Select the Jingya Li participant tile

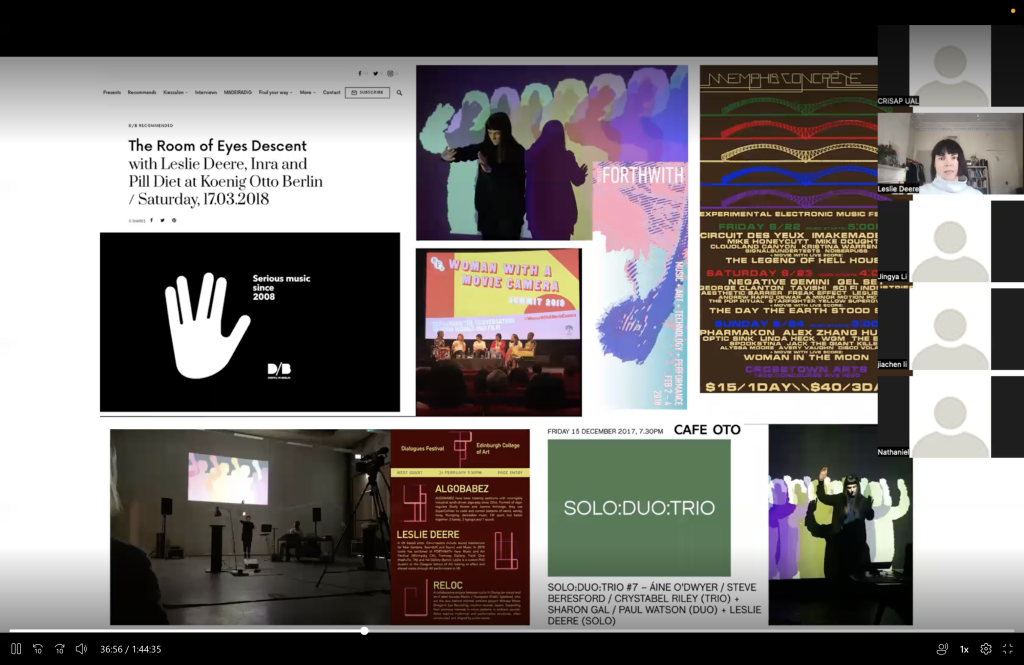coord(950,241)
